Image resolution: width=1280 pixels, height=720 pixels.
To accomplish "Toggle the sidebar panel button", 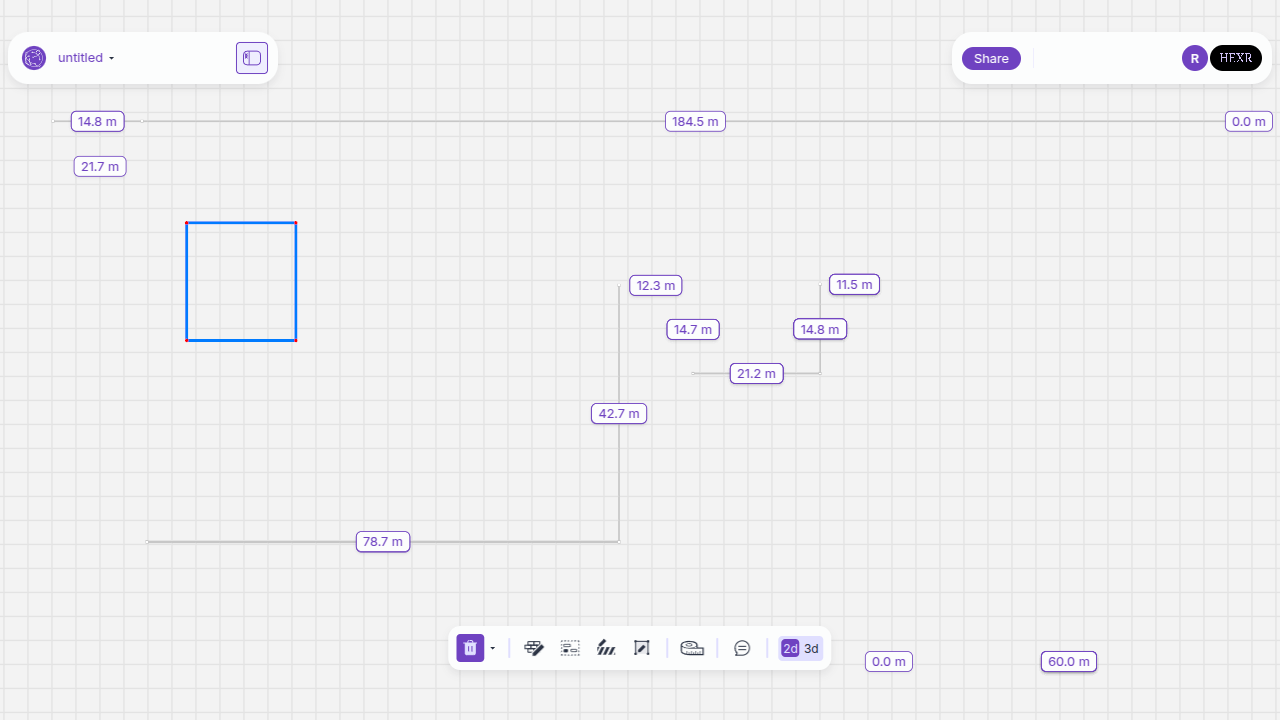I will [252, 58].
